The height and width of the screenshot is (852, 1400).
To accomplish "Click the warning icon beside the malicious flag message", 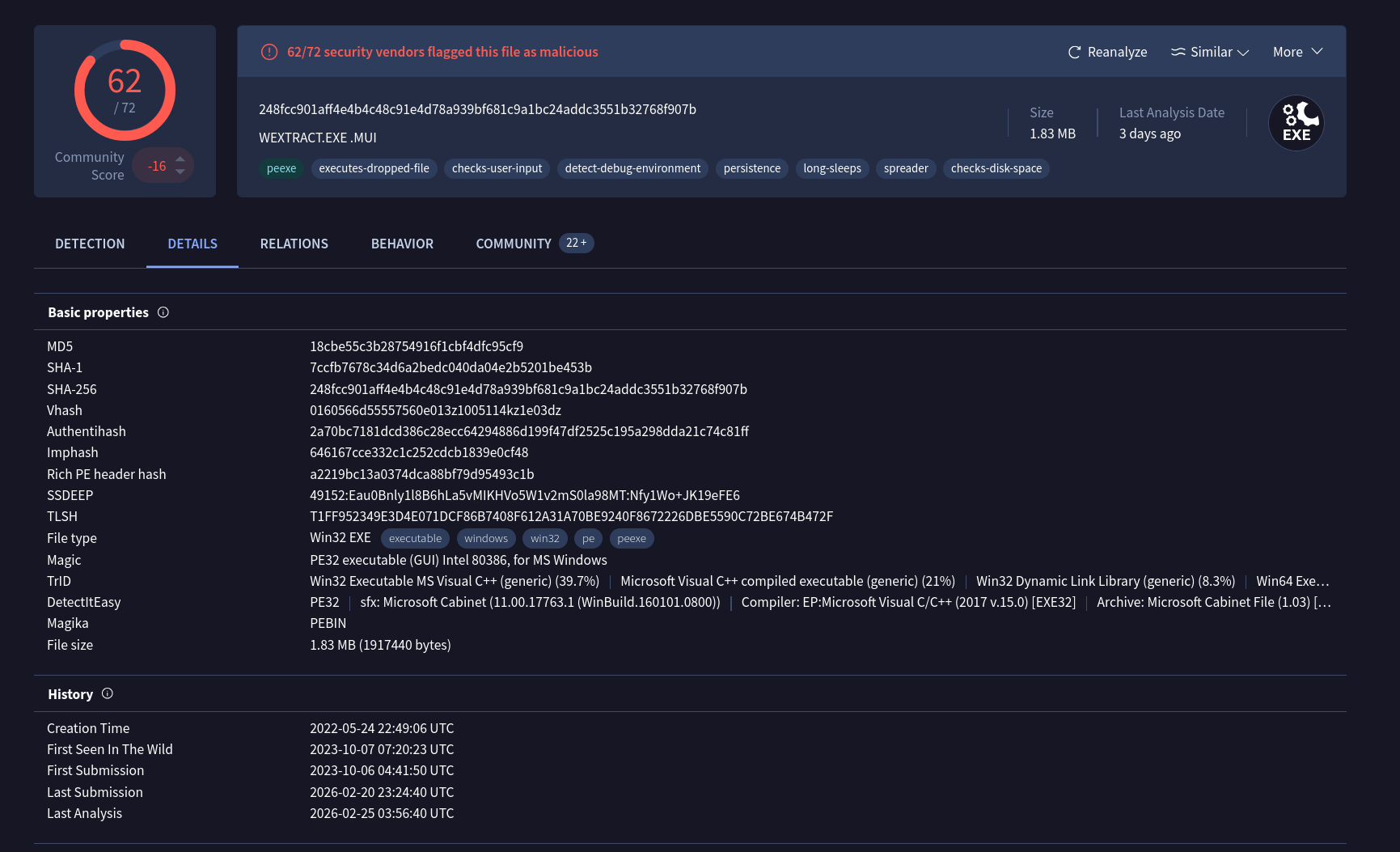I will pyautogui.click(x=268, y=51).
